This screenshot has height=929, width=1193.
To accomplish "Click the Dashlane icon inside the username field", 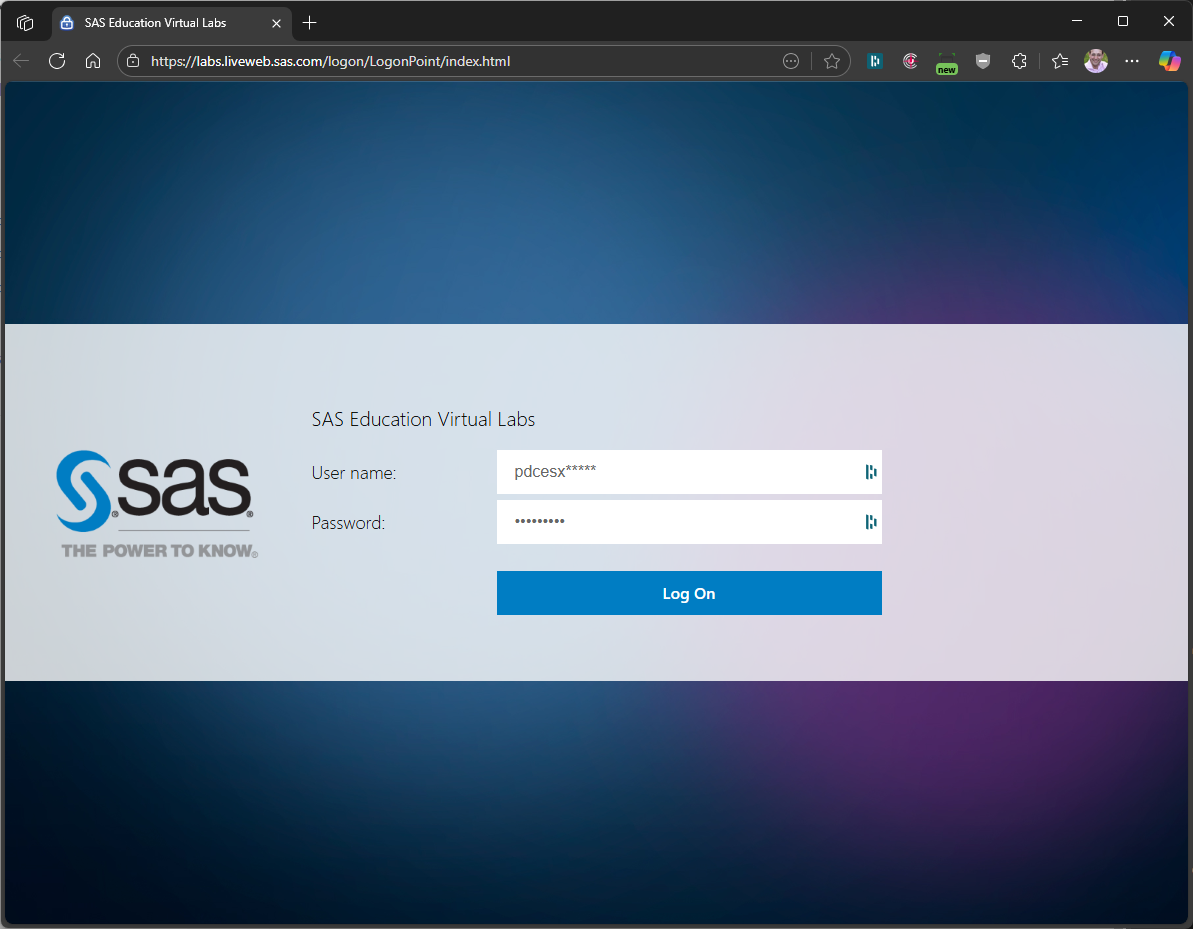I will [x=871, y=471].
